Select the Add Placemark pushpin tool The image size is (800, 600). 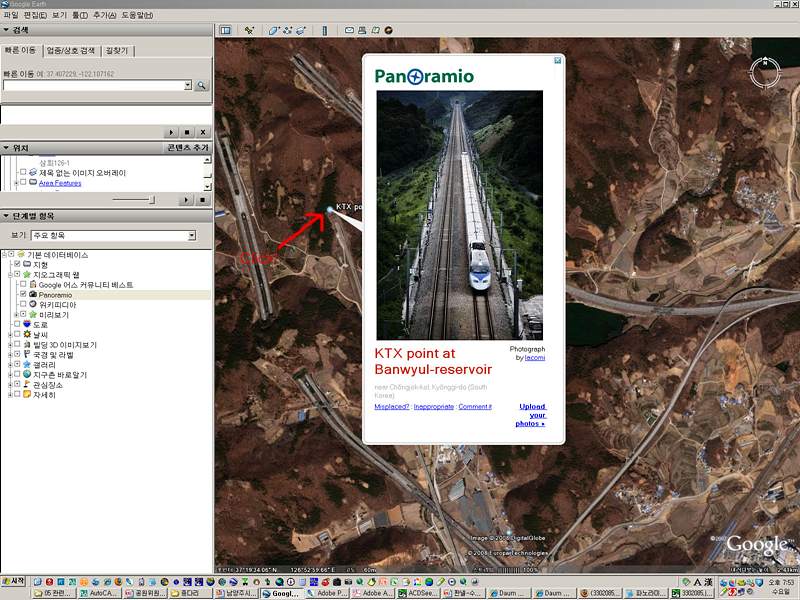tap(249, 30)
